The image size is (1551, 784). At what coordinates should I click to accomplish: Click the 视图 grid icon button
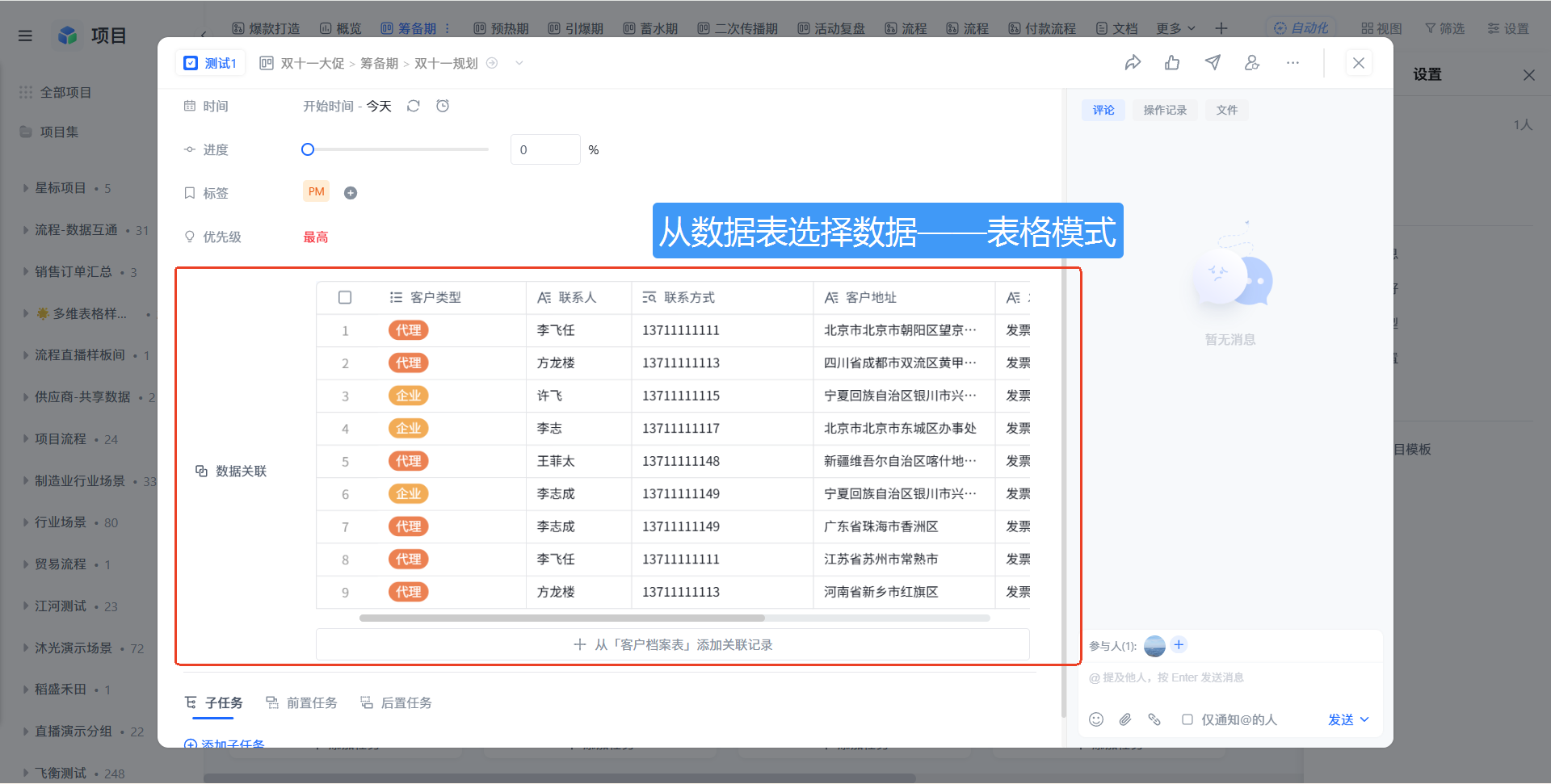coord(1381,28)
